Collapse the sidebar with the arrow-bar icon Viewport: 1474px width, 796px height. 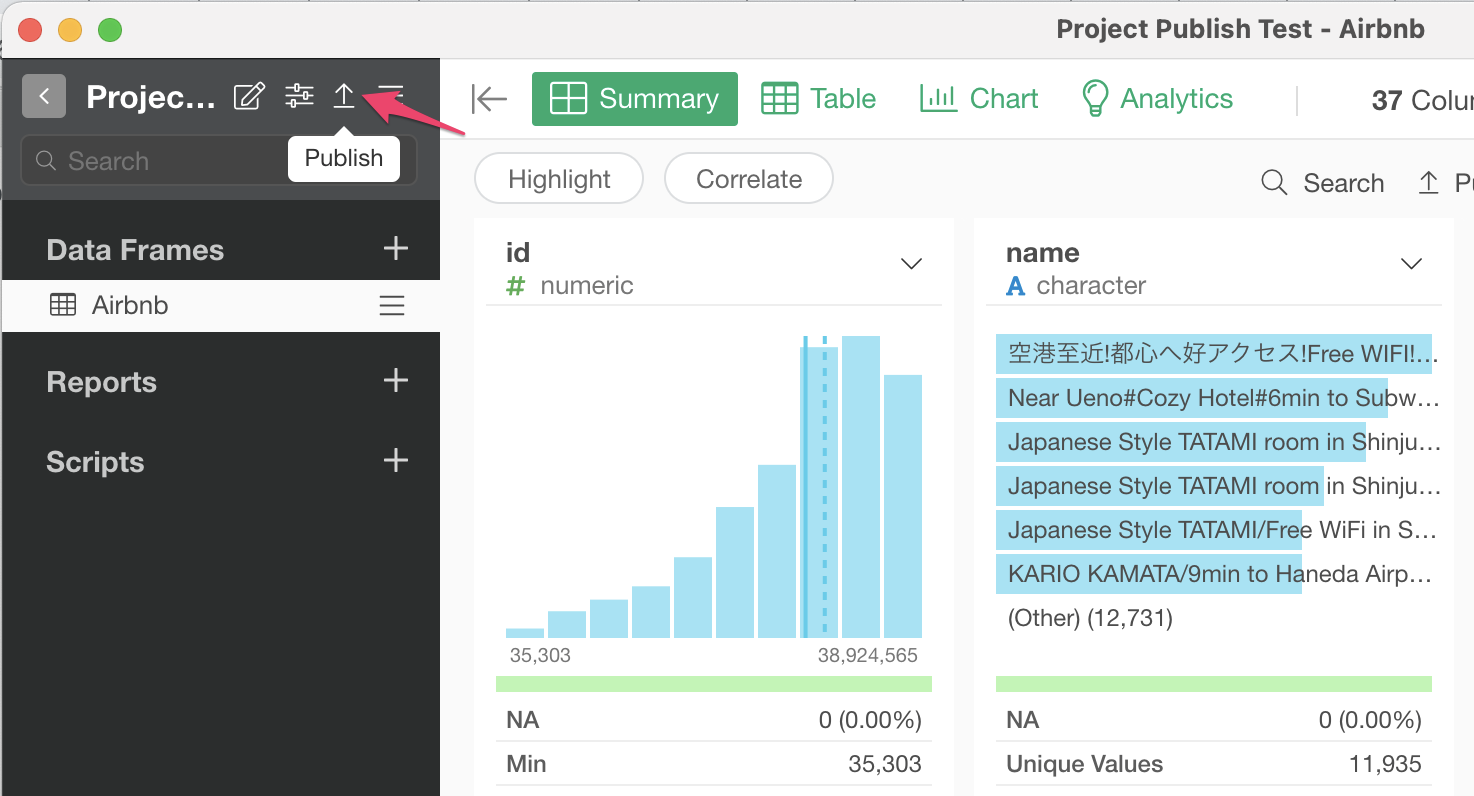[489, 99]
